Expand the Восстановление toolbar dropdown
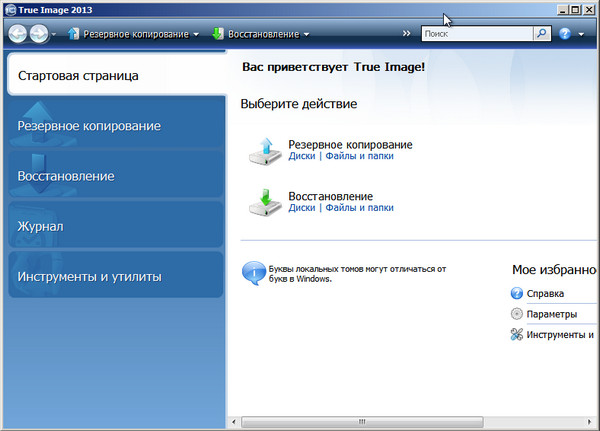The height and width of the screenshot is (431, 600). 306,34
